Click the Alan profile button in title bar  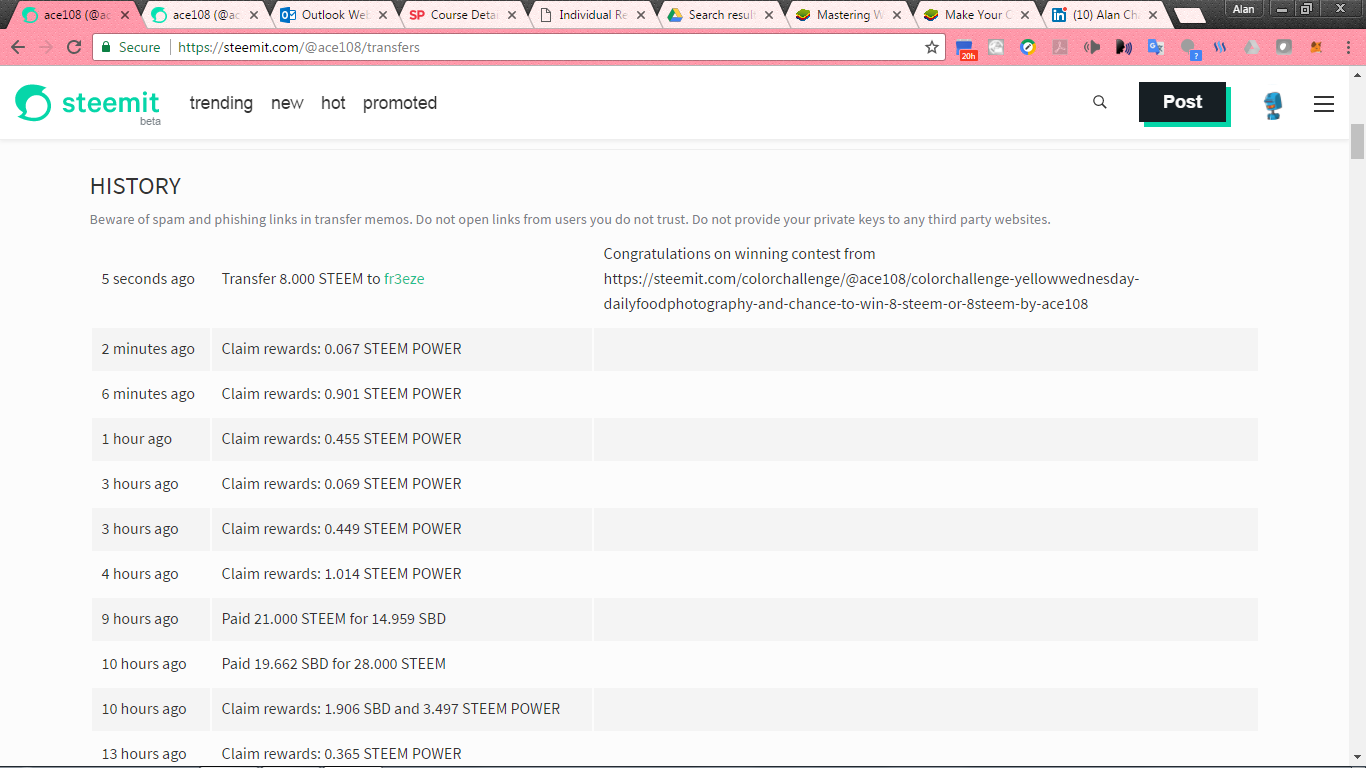(x=1244, y=9)
